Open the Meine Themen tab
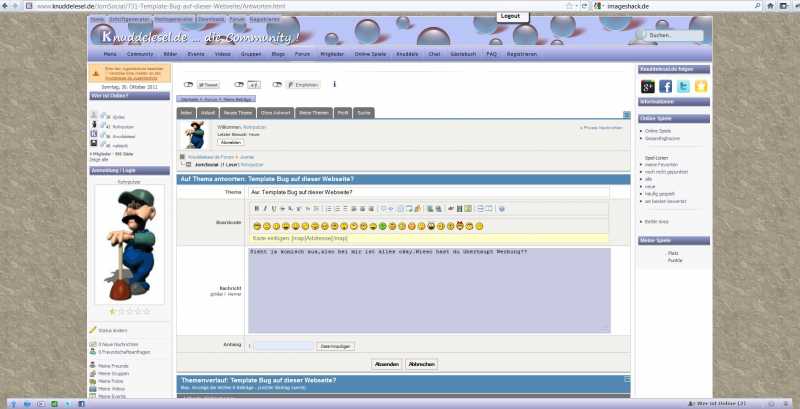 coord(314,113)
